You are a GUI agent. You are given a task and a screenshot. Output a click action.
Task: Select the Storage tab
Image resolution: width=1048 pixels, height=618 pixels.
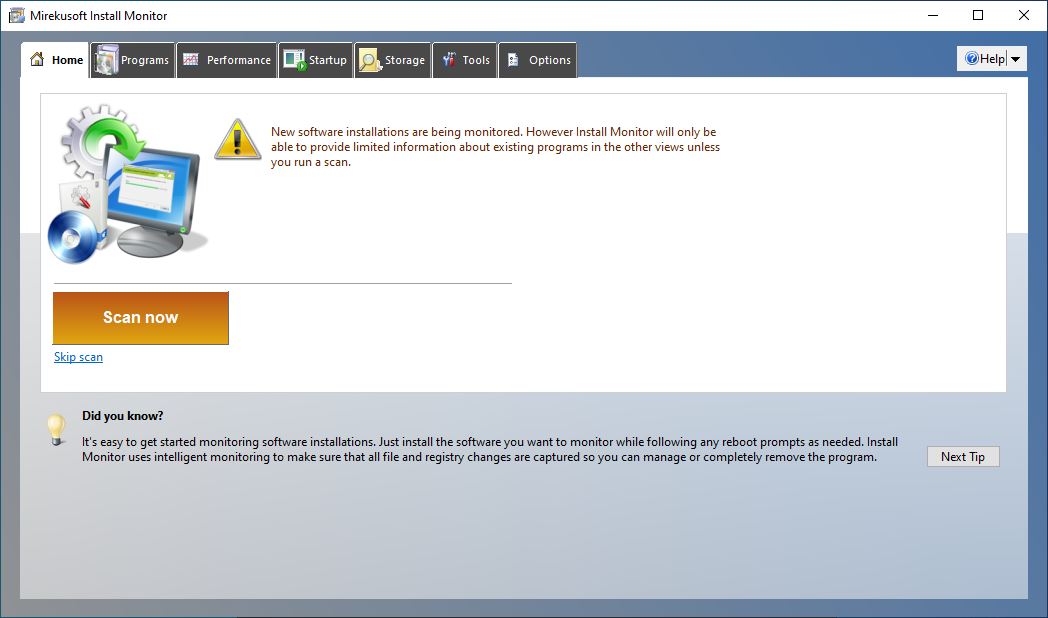click(x=392, y=60)
